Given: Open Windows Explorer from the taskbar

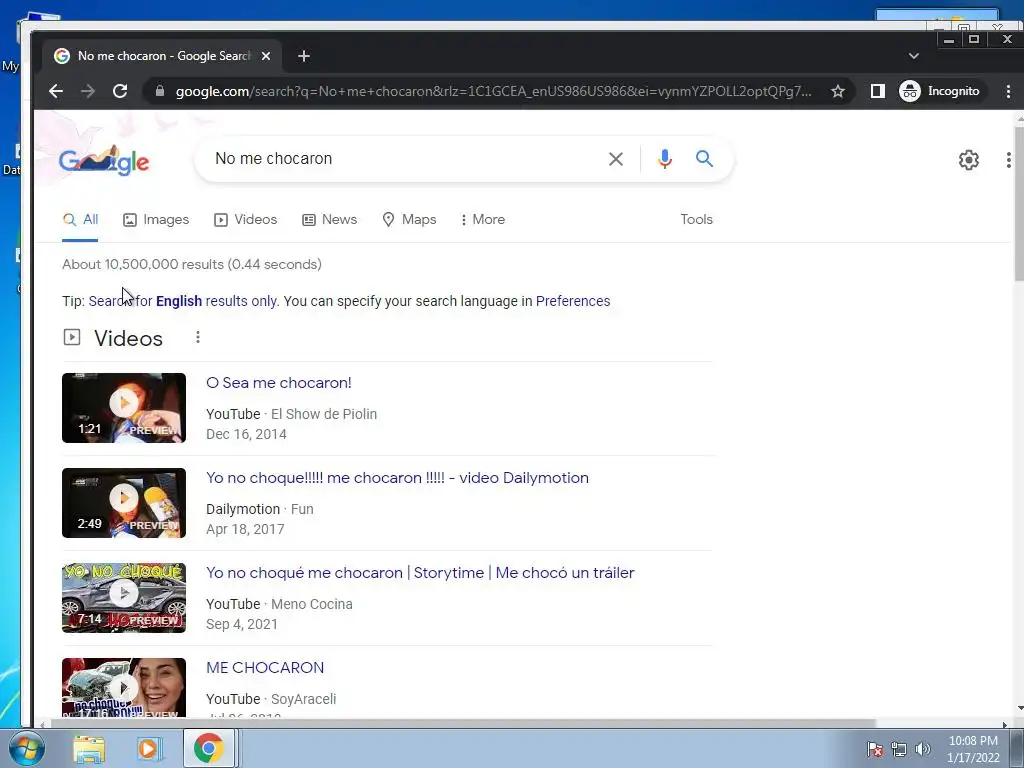Looking at the screenshot, I should tap(89, 749).
